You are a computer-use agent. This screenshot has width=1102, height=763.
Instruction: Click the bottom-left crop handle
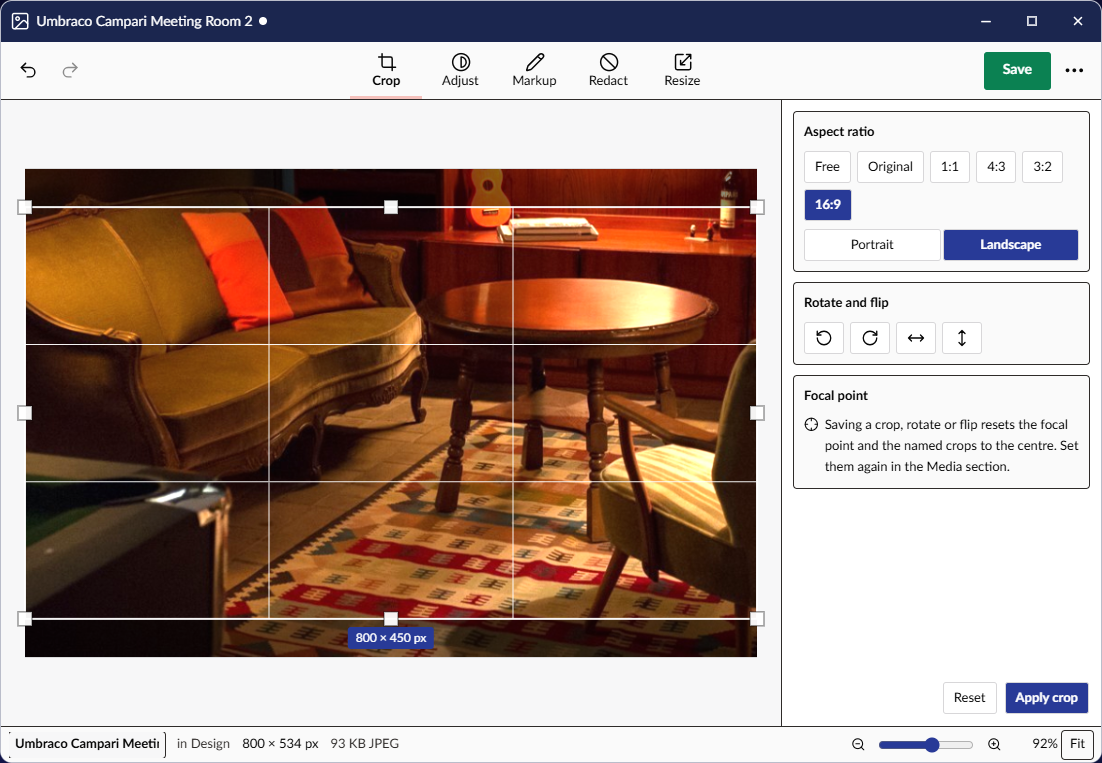coord(25,618)
